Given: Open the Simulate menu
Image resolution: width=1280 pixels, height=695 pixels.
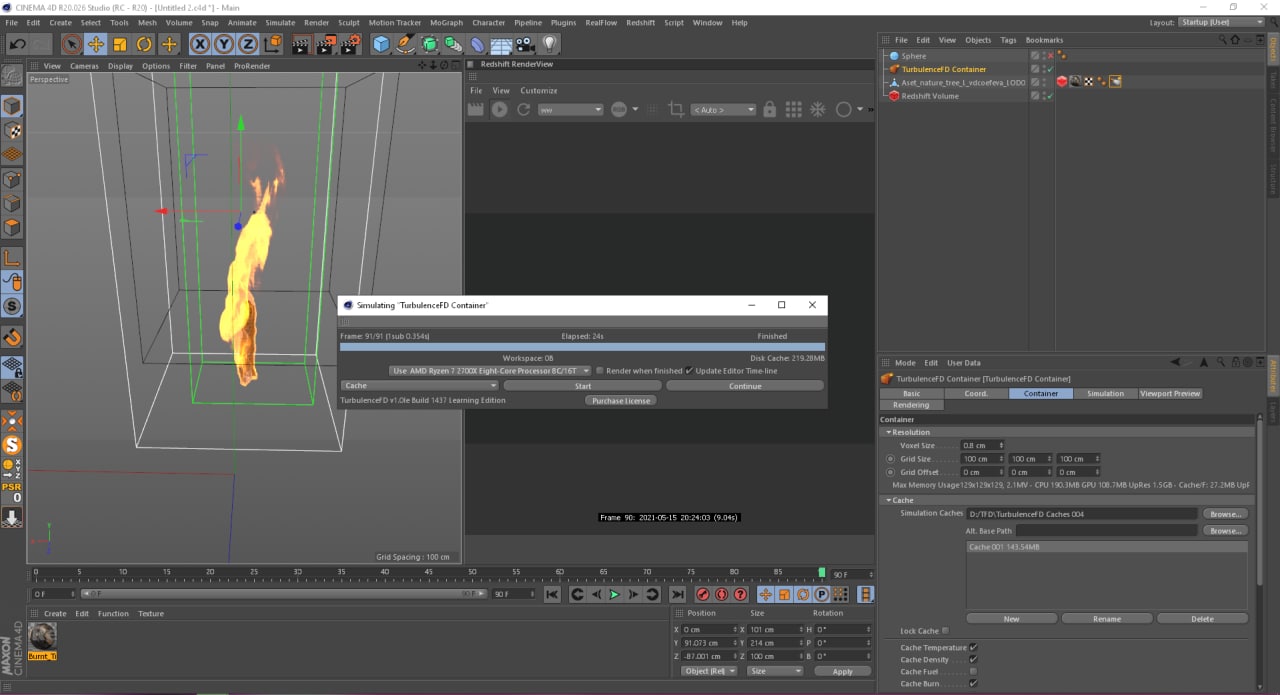Looking at the screenshot, I should click(280, 22).
